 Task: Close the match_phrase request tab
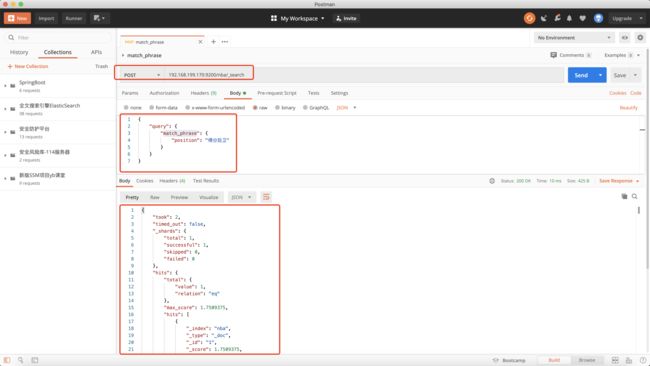pos(200,42)
